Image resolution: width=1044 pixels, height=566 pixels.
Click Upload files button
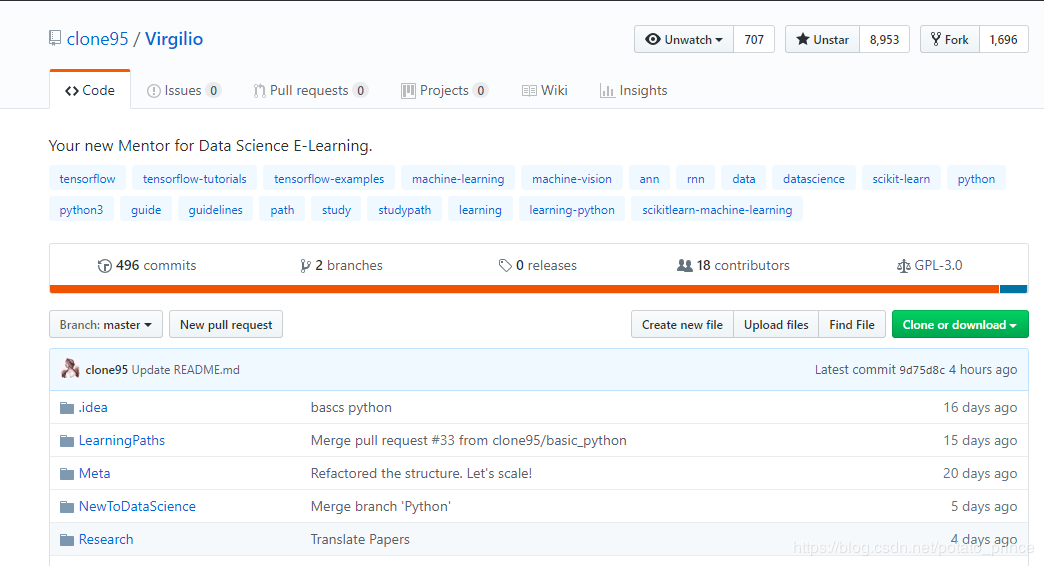[x=776, y=324]
